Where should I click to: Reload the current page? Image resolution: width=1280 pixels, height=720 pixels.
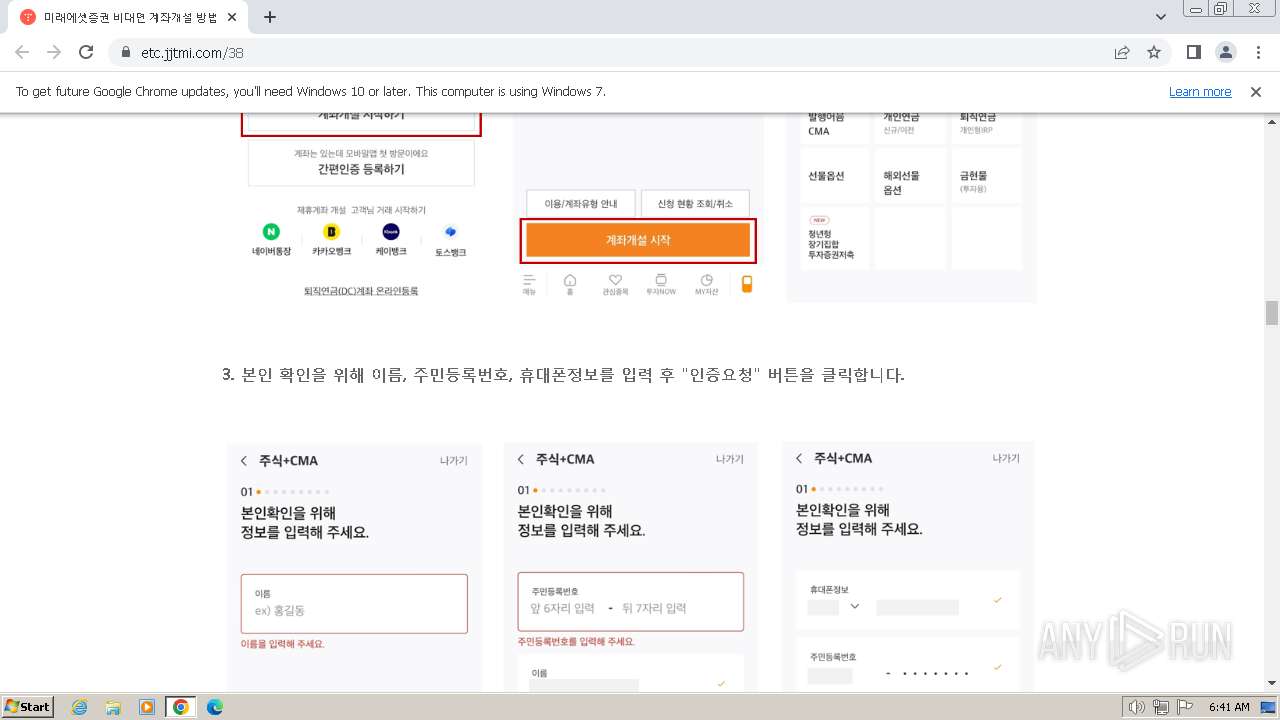point(86,52)
